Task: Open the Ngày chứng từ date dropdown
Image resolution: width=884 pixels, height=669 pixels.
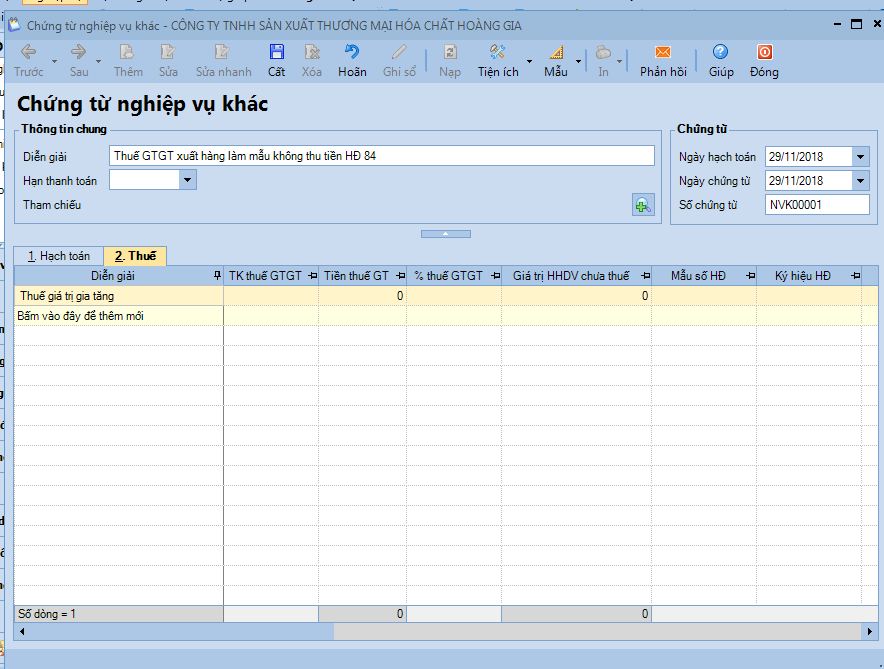Action: point(860,181)
